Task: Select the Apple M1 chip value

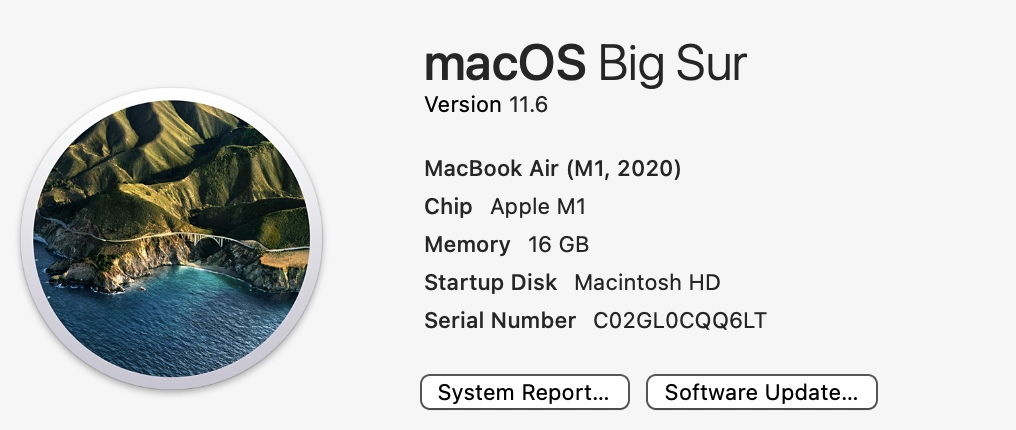Action: [x=538, y=207]
